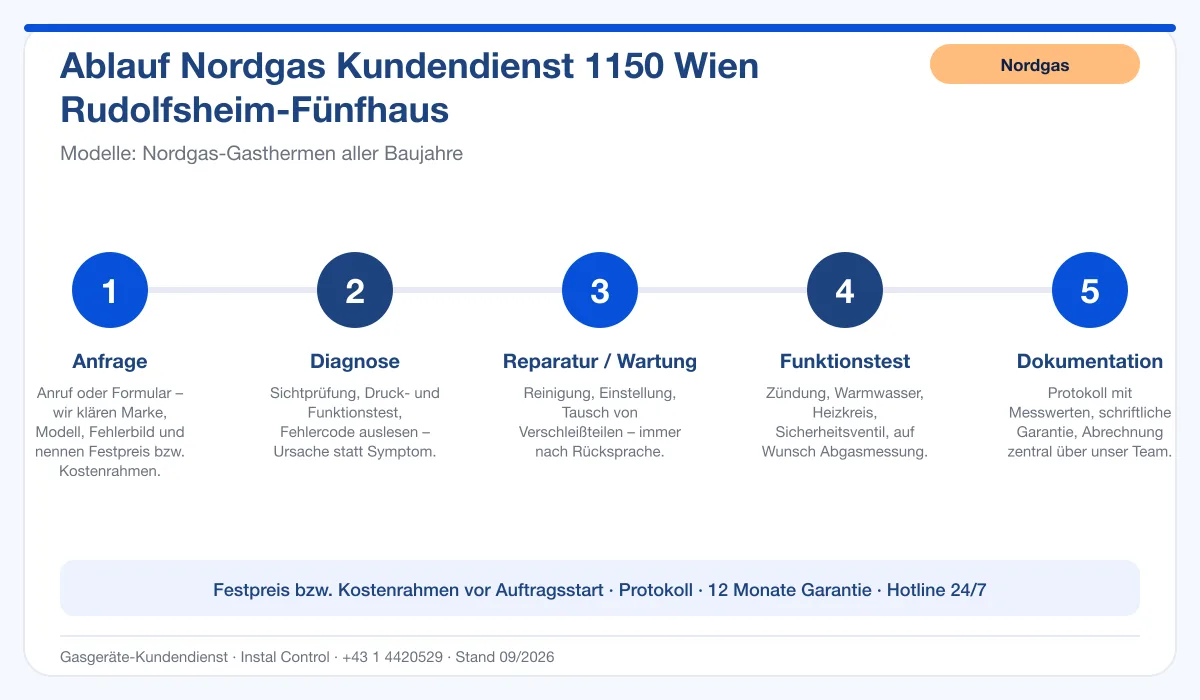Click the Nordgas badge button
1200x700 pixels.
click(x=1034, y=65)
